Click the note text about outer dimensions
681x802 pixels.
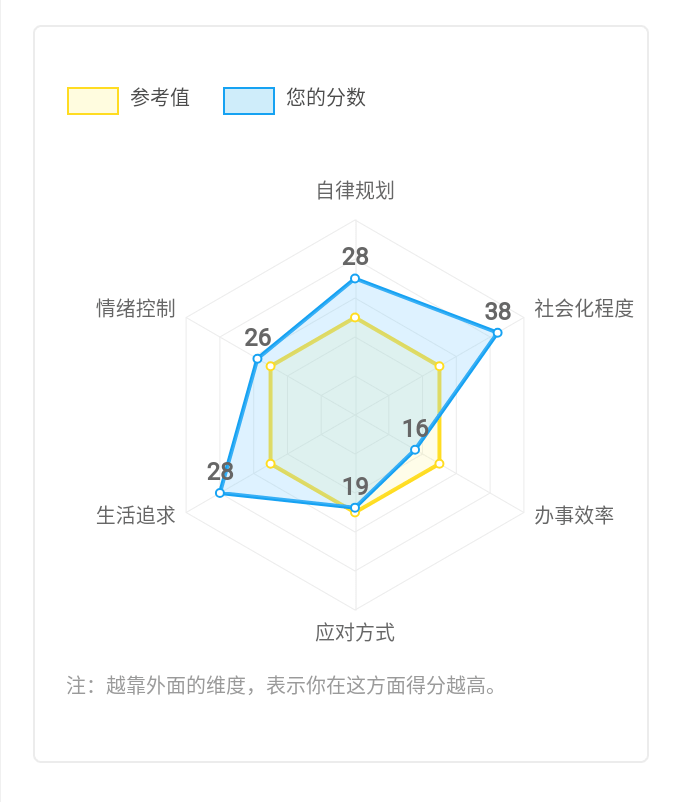coord(282,685)
